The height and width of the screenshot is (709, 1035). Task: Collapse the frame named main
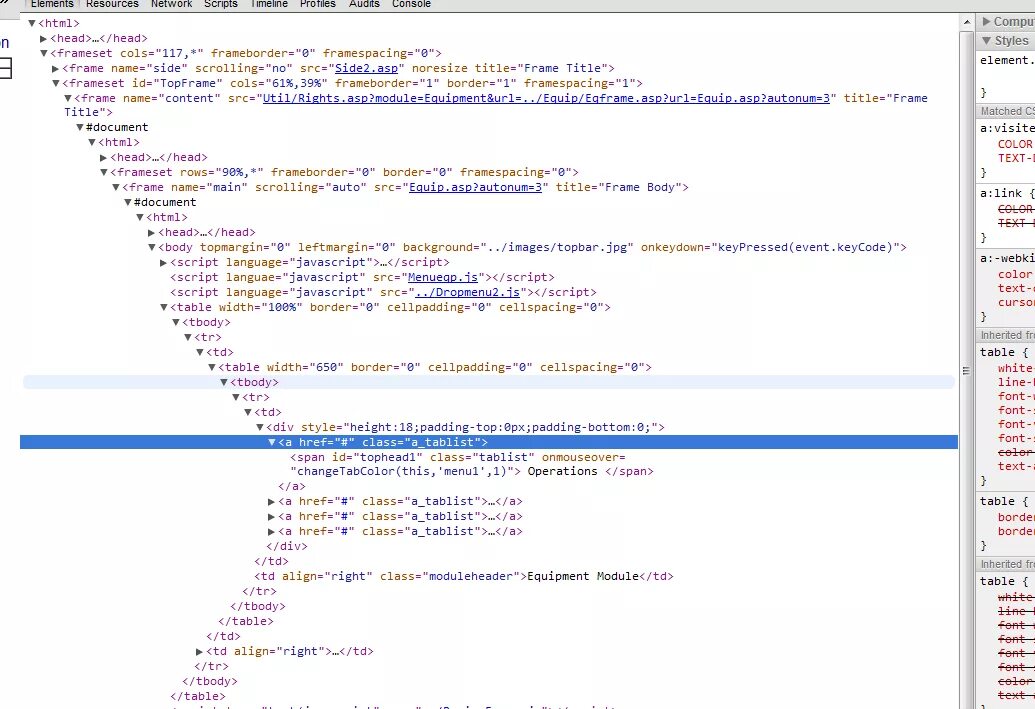coord(116,187)
